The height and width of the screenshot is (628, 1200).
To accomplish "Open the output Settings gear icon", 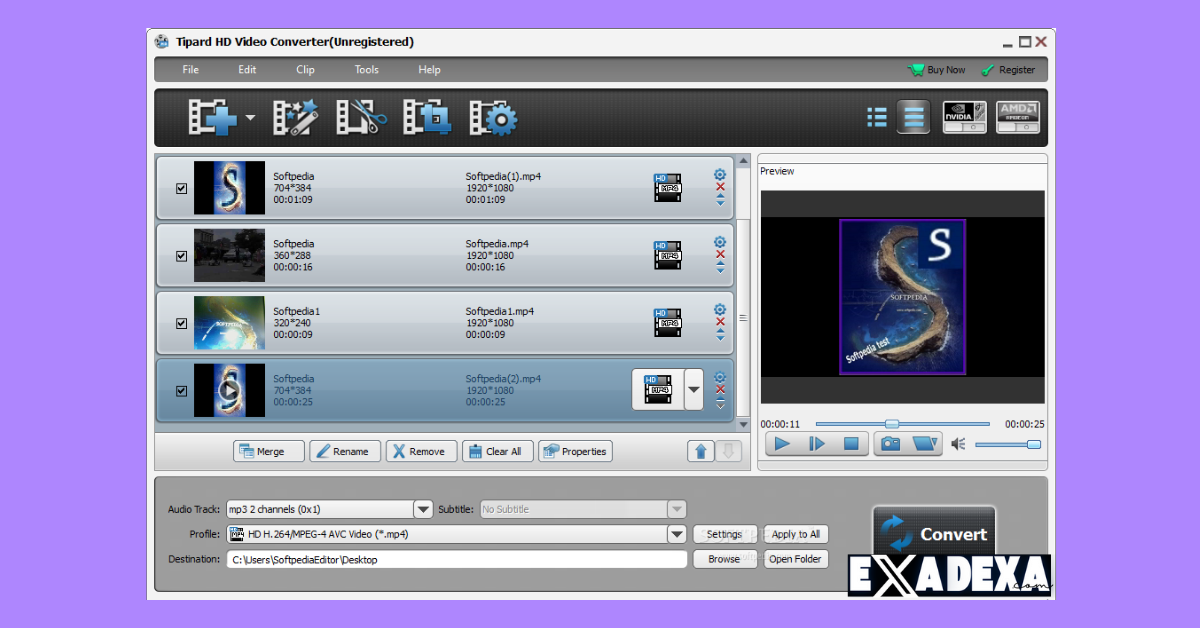I will point(492,117).
